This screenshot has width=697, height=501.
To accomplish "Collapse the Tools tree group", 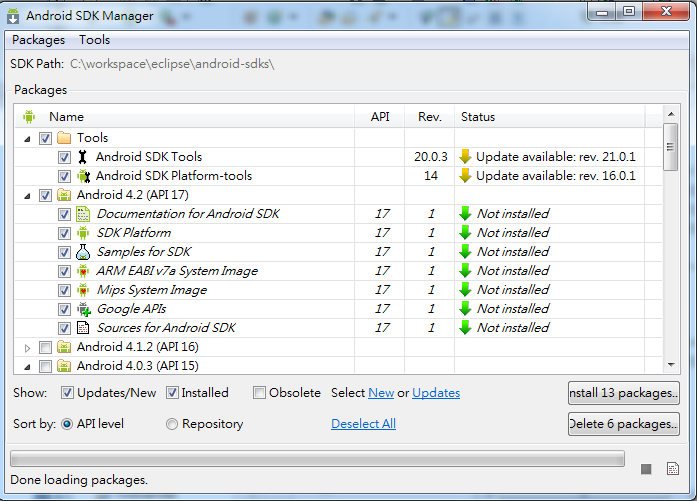I will click(27, 139).
